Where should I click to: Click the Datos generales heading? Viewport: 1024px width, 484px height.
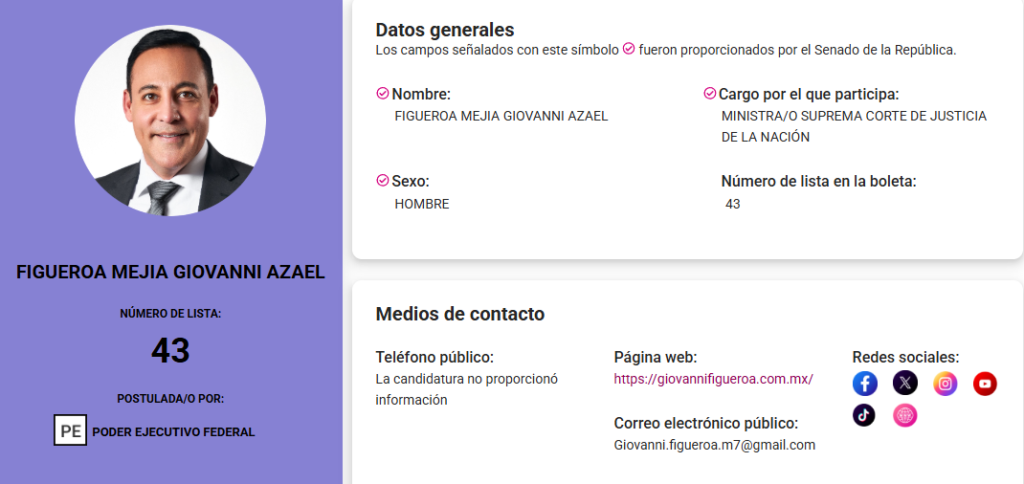[445, 30]
